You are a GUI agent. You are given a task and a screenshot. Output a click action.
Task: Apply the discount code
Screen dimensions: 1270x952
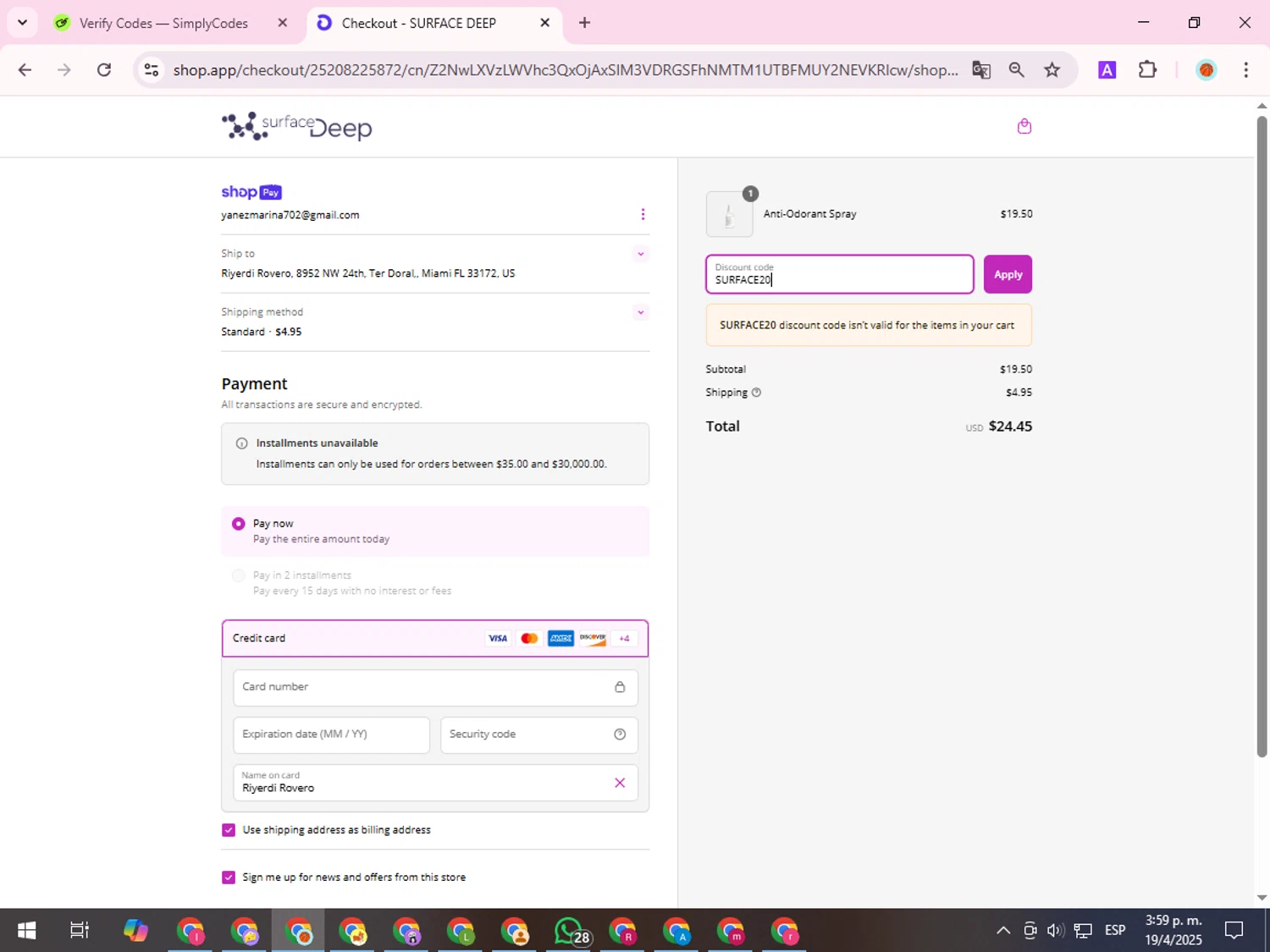tap(1008, 274)
